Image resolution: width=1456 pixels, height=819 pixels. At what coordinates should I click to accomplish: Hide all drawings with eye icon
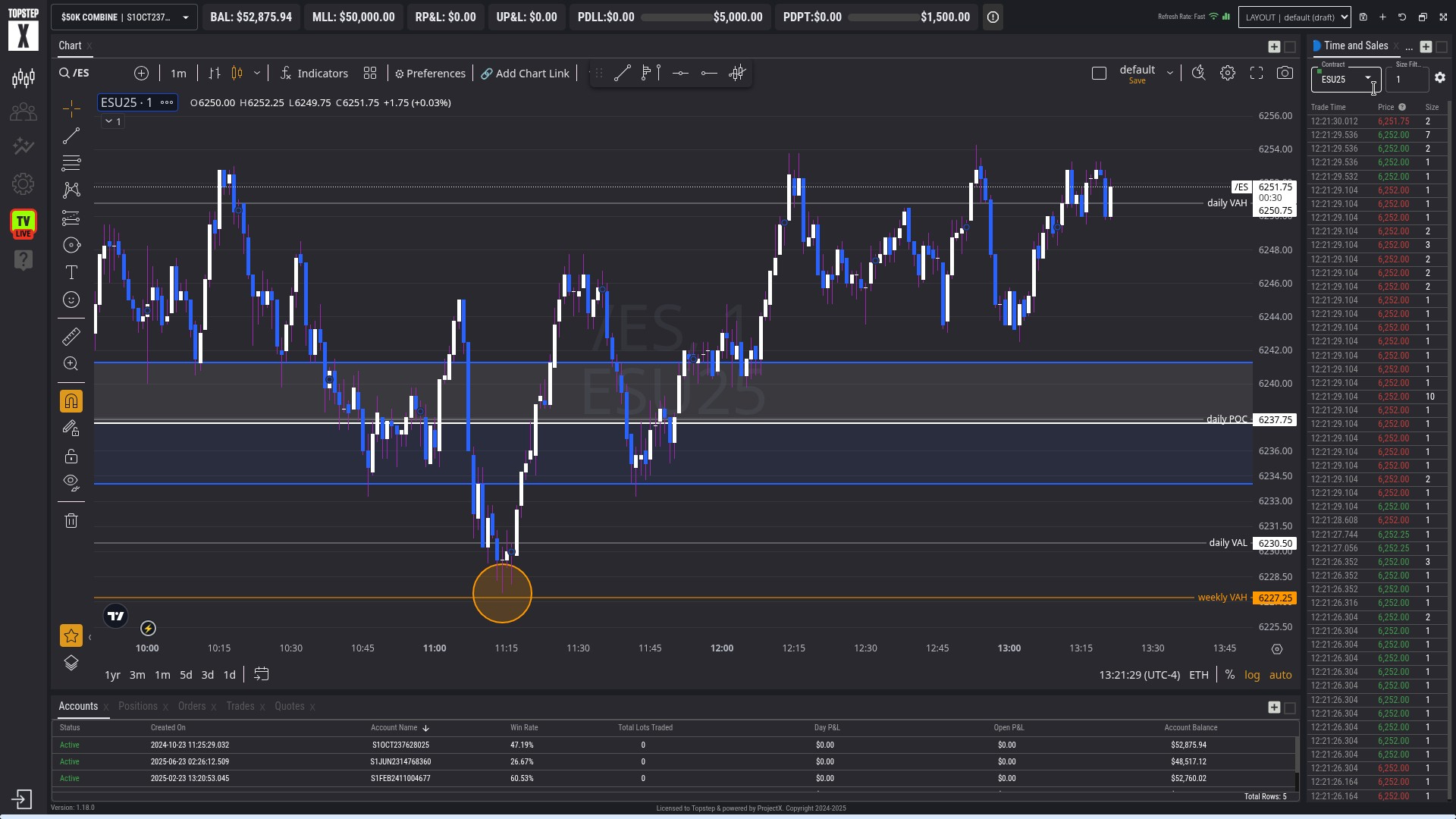click(71, 483)
